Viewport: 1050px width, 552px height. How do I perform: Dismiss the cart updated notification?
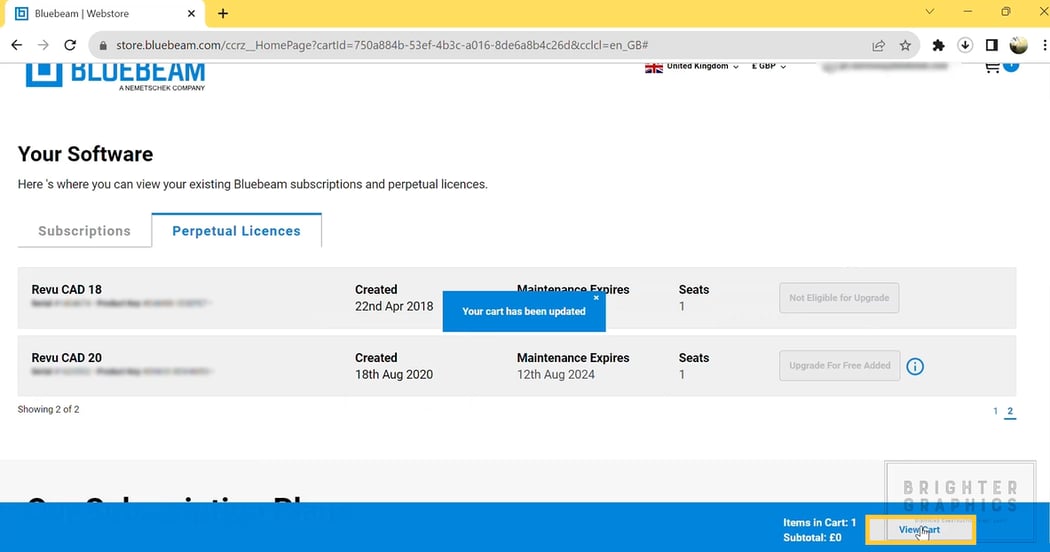point(596,298)
